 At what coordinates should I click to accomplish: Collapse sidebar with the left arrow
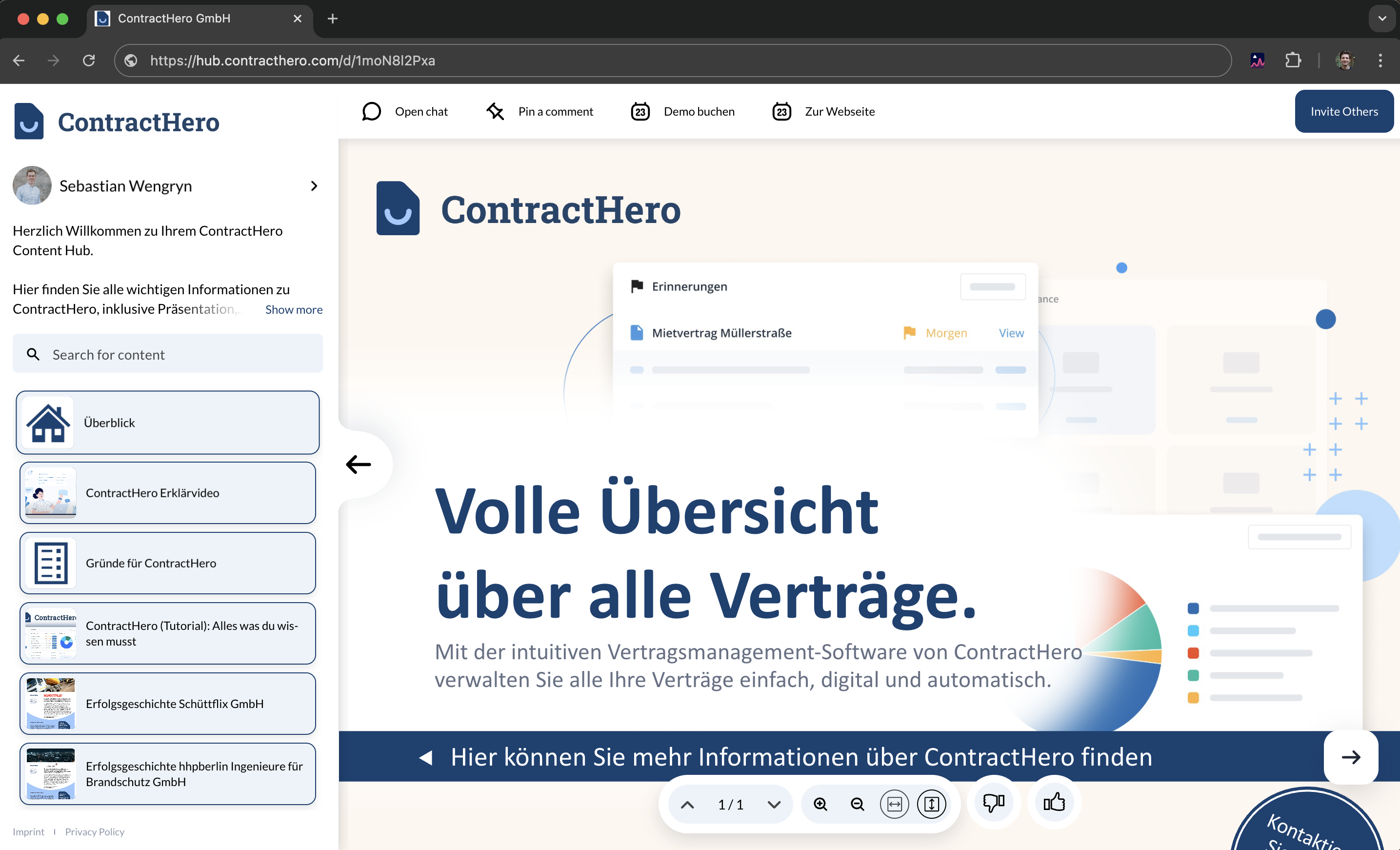point(359,464)
